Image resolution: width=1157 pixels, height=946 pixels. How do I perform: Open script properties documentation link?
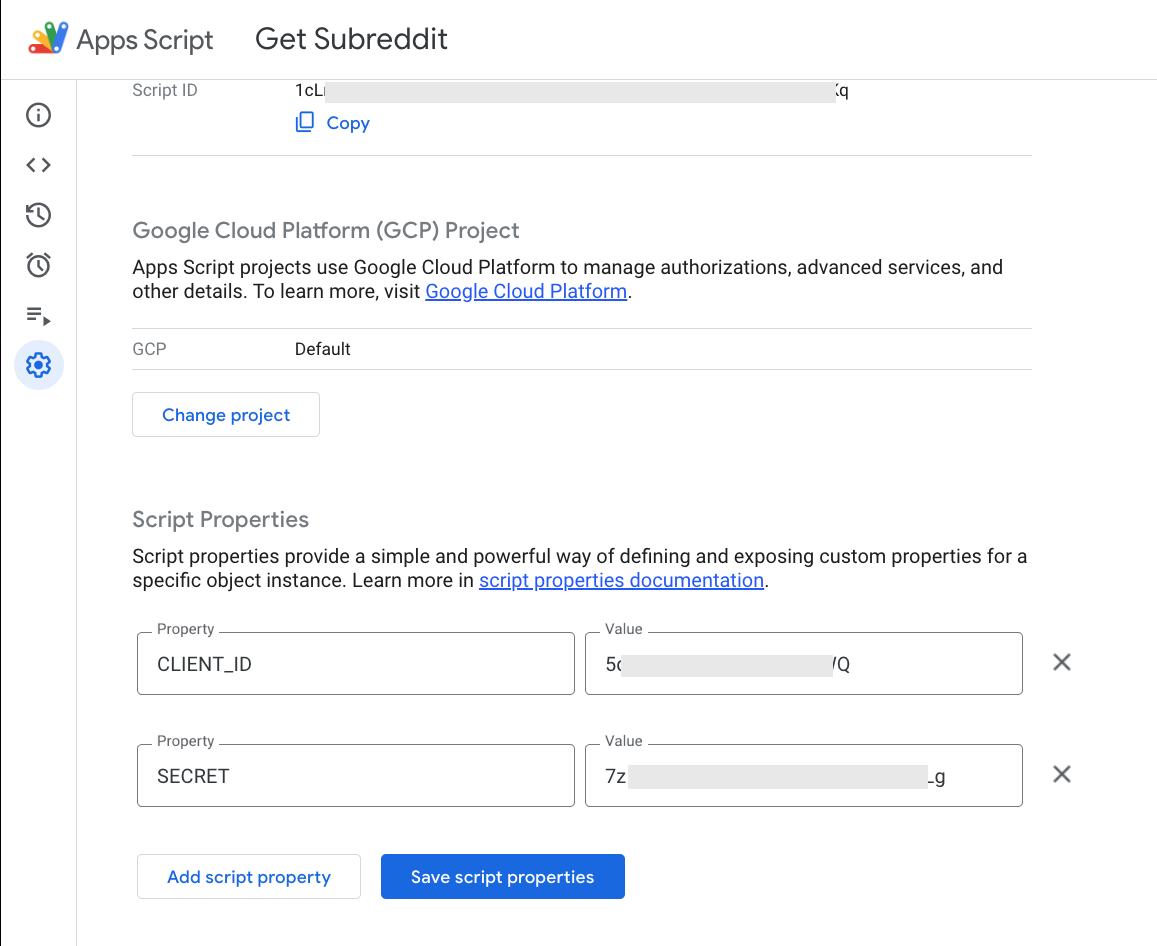621,581
